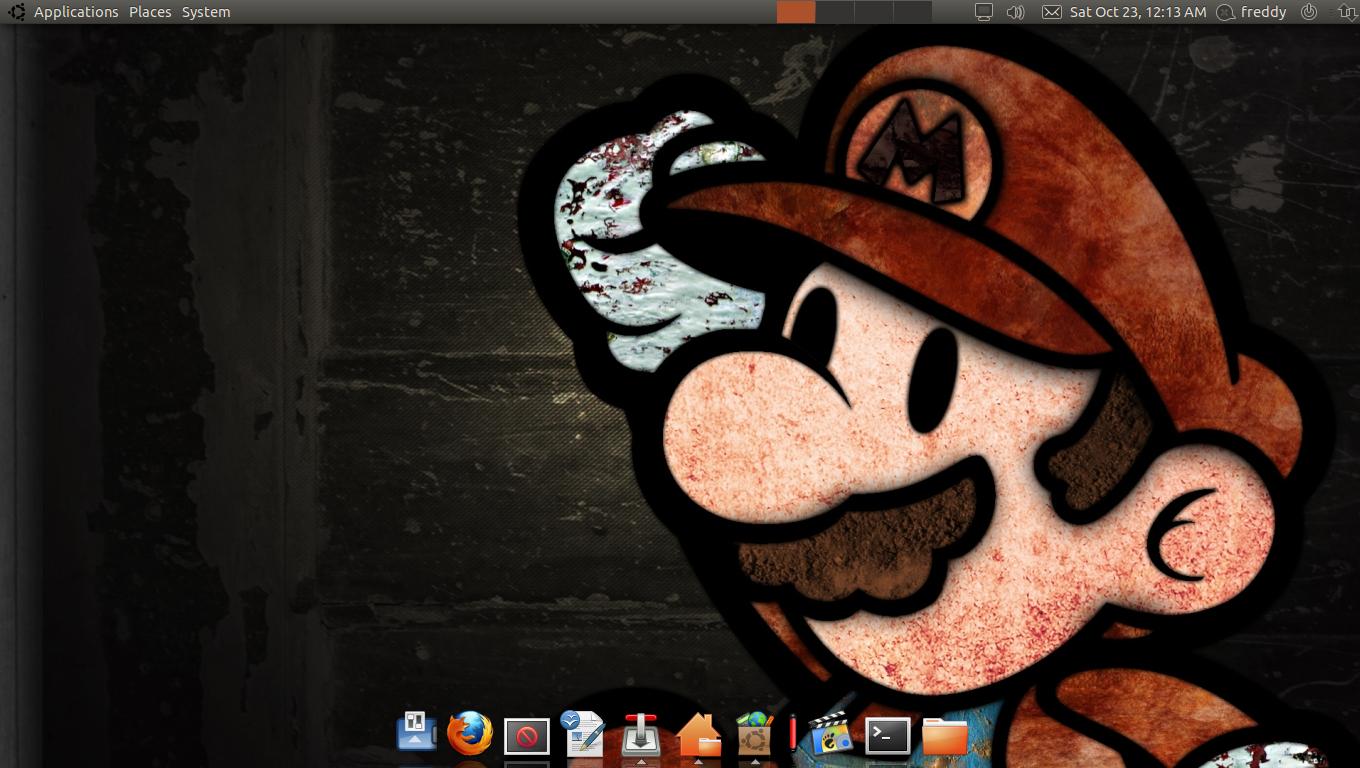Image resolution: width=1360 pixels, height=768 pixels.
Task: Open Transmission downloader from the dock
Action: point(641,734)
